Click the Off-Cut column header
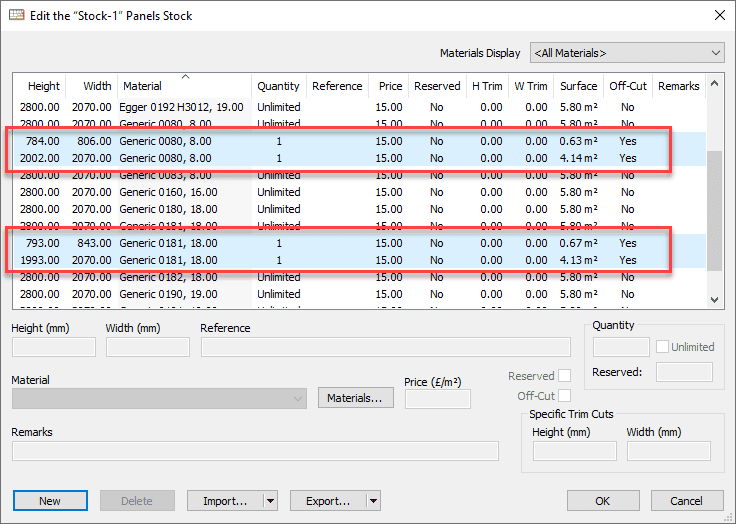This screenshot has width=736, height=524. coord(627,86)
